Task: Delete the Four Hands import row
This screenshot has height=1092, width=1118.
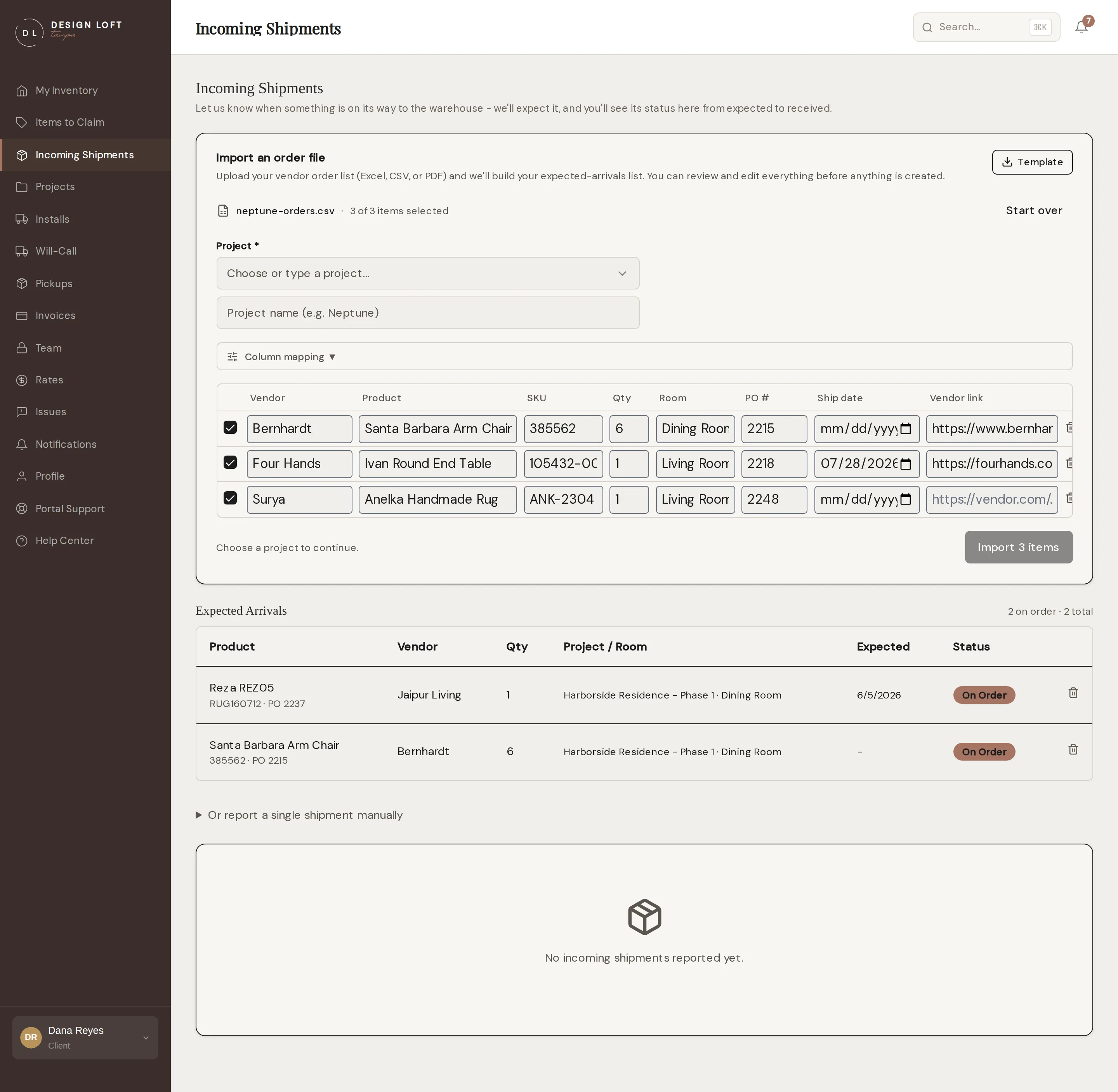Action: [1069, 463]
